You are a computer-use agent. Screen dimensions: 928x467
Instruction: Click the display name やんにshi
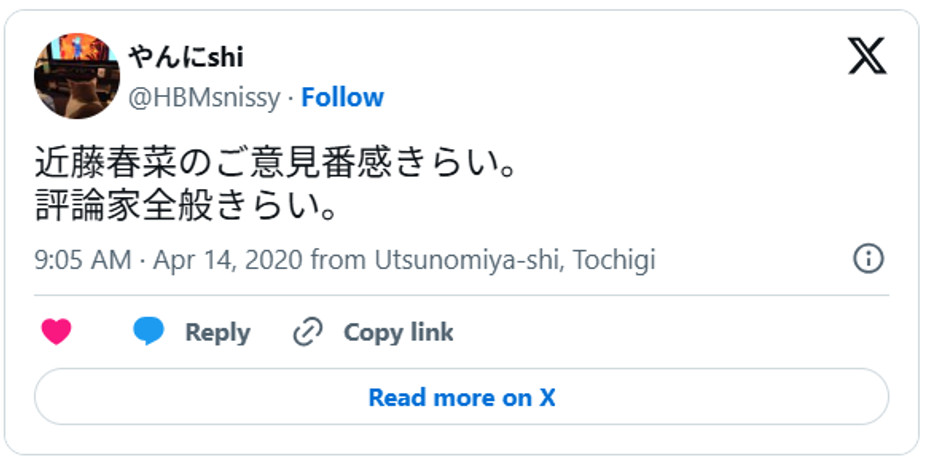point(186,56)
